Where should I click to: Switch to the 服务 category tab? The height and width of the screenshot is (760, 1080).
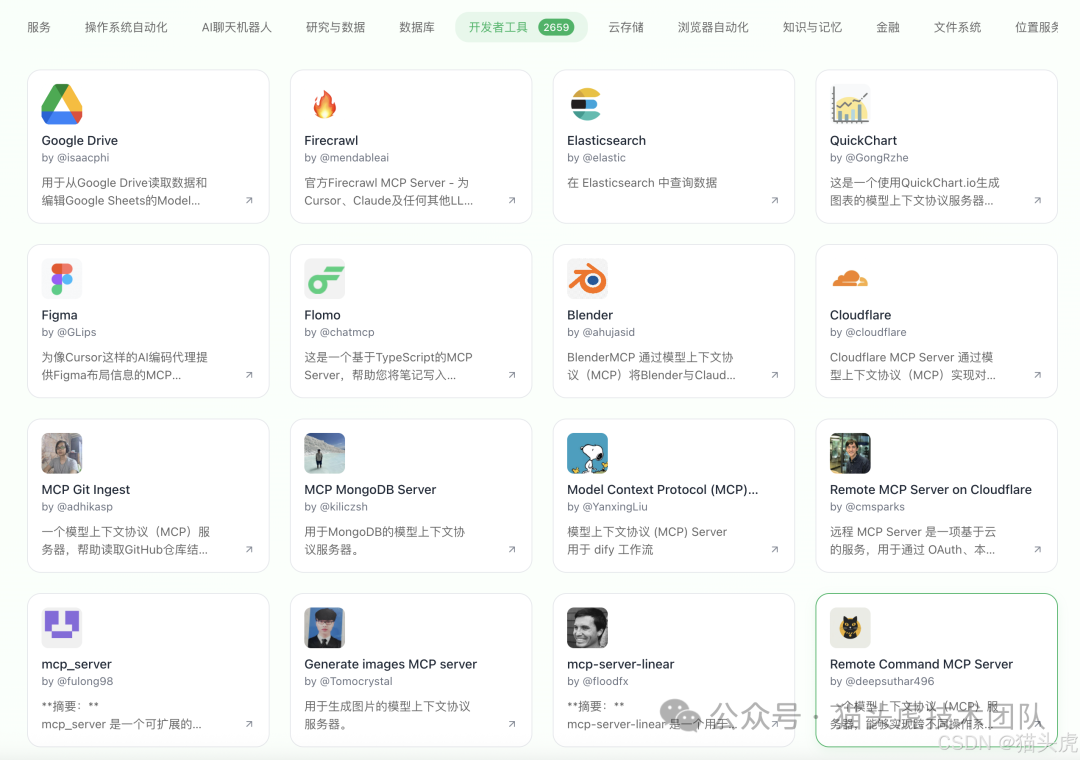(x=39, y=28)
